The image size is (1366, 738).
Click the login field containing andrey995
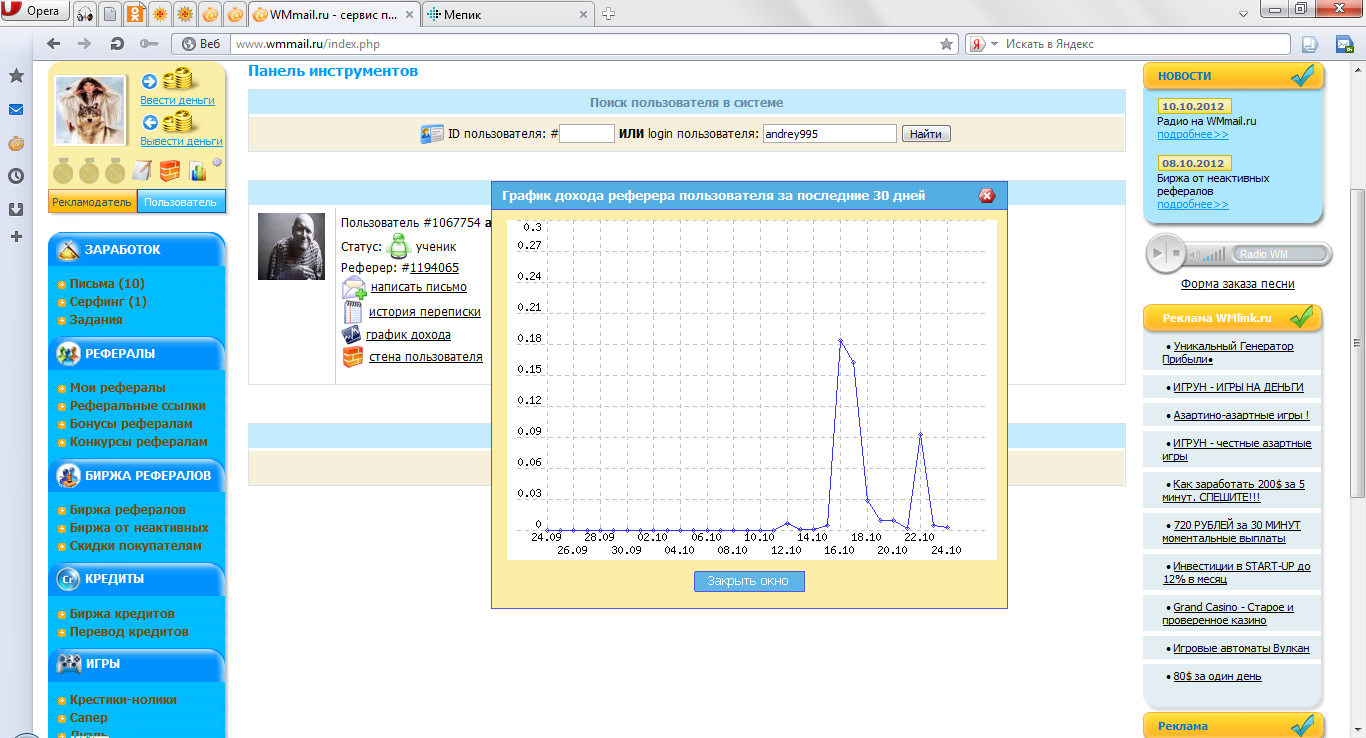point(830,134)
